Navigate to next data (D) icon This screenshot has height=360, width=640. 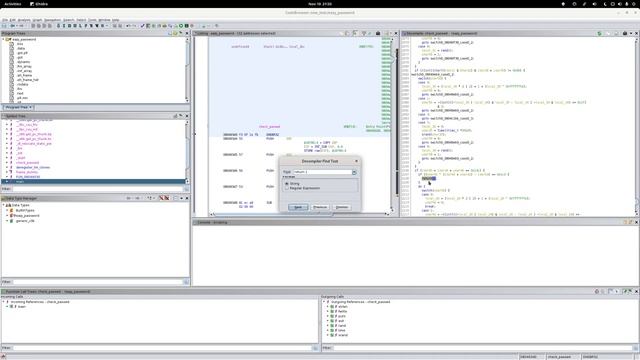tap(69, 26)
